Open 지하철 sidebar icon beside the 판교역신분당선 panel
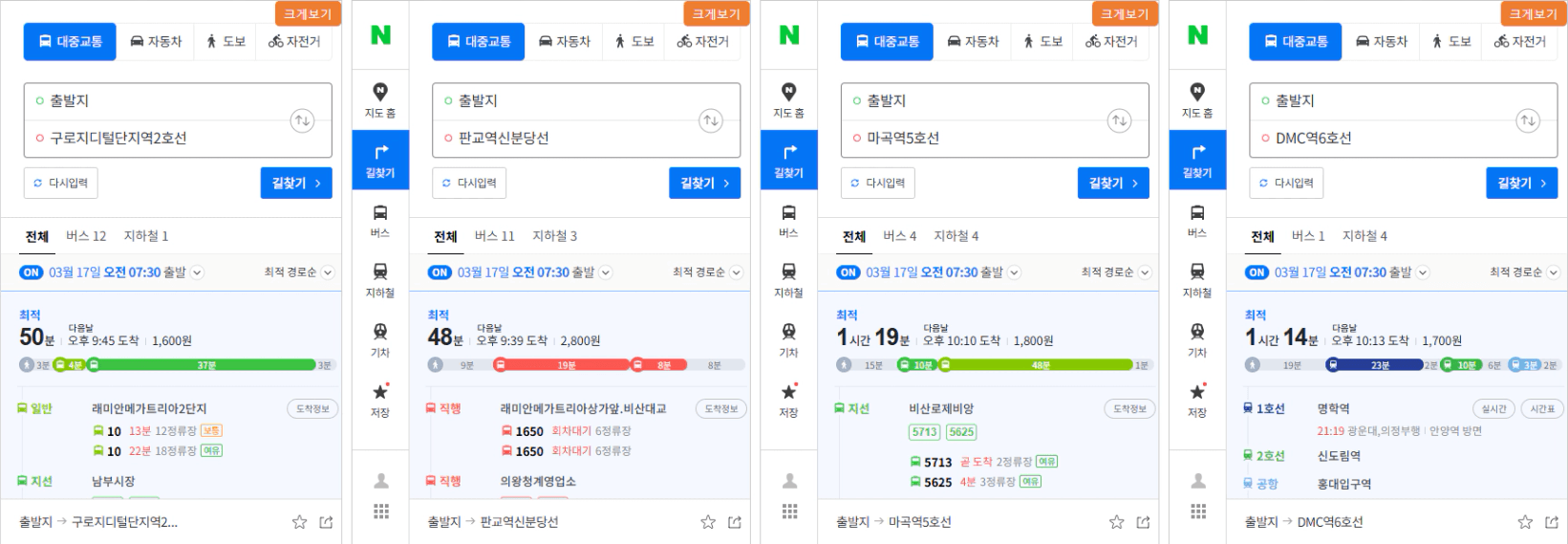This screenshot has width=1568, height=544. click(380, 280)
